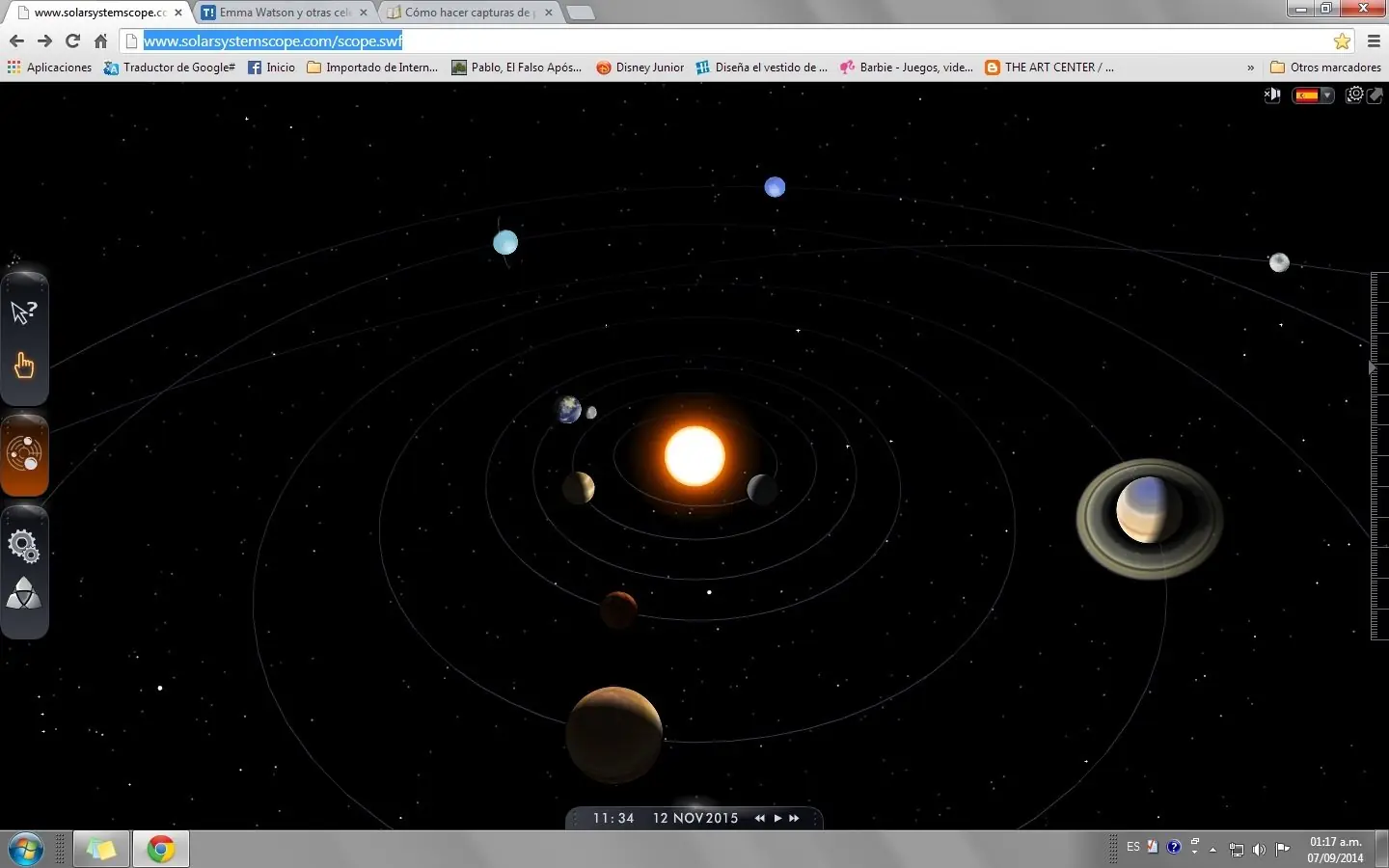The width and height of the screenshot is (1389, 868).
Task: Show more bookmarks with the chevron
Action: pyautogui.click(x=1251, y=68)
